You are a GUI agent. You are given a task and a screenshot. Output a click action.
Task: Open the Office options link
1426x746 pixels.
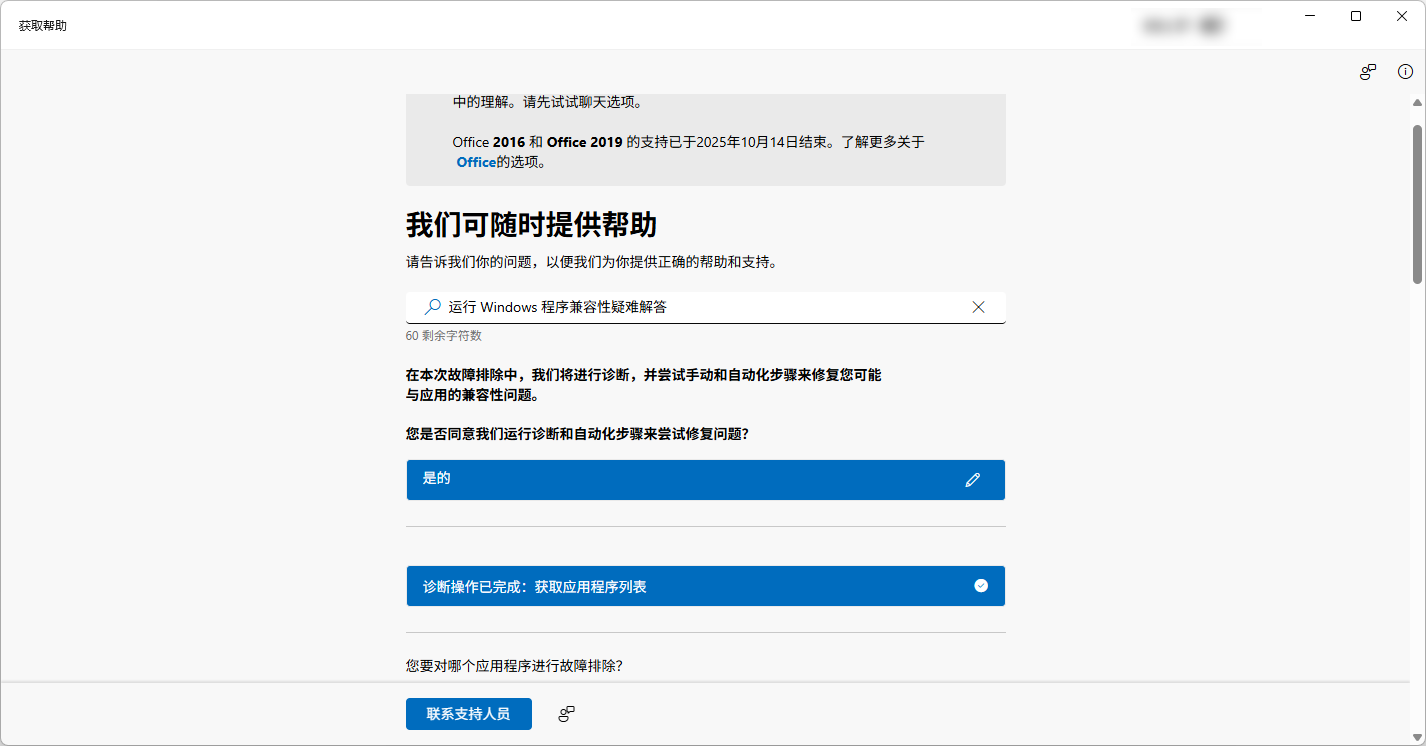475,161
